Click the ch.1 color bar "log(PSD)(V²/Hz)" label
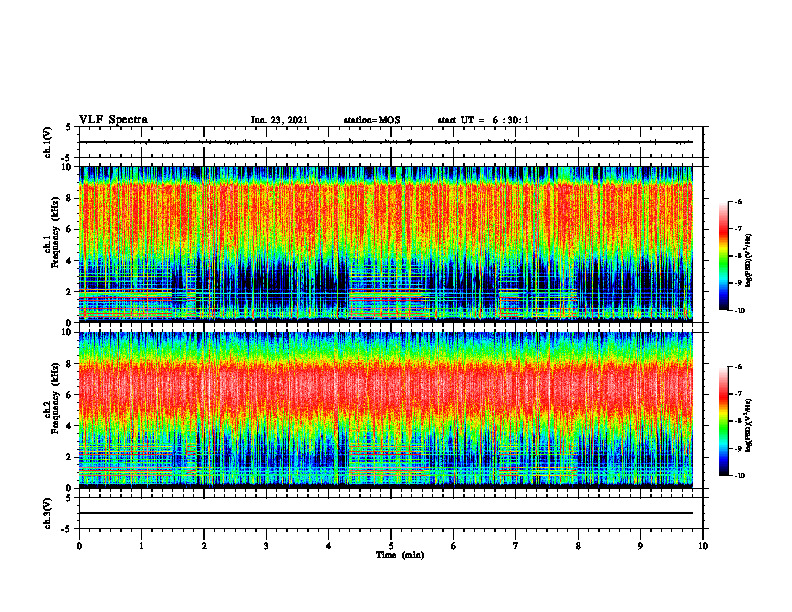Screen dimensions: 792x612 749,260
